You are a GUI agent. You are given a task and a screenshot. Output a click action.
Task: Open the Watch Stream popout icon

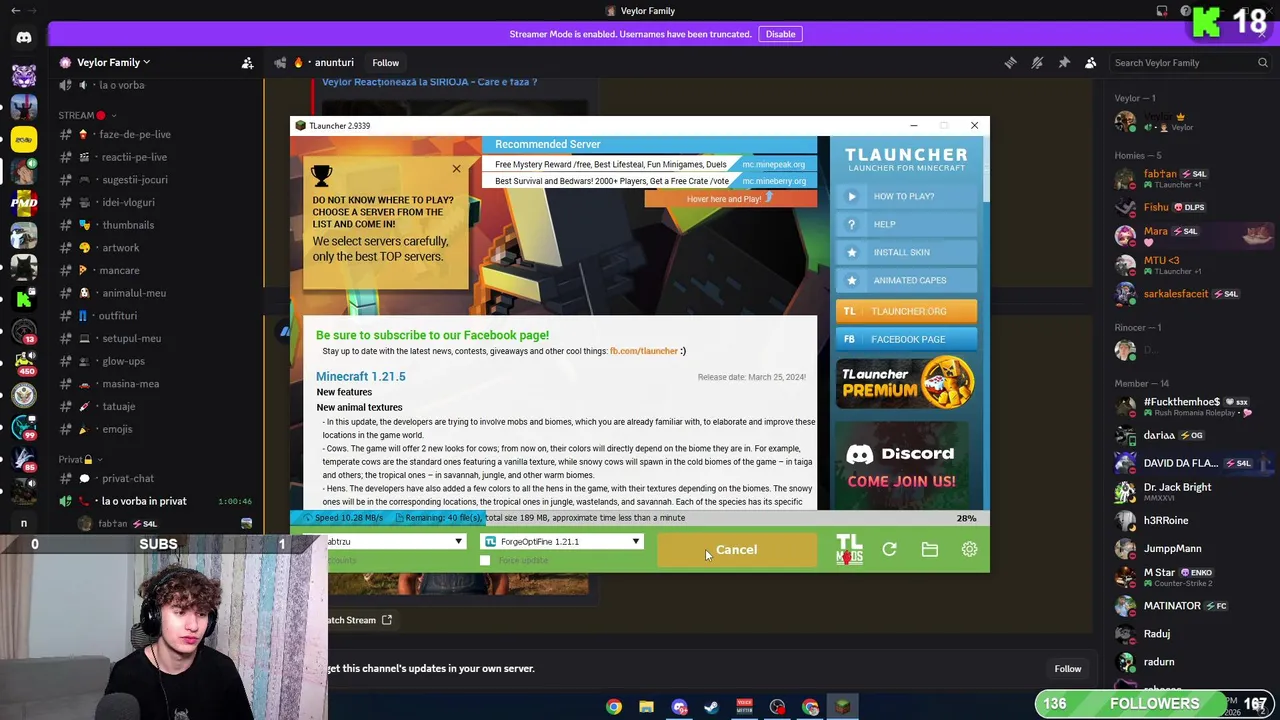(387, 620)
